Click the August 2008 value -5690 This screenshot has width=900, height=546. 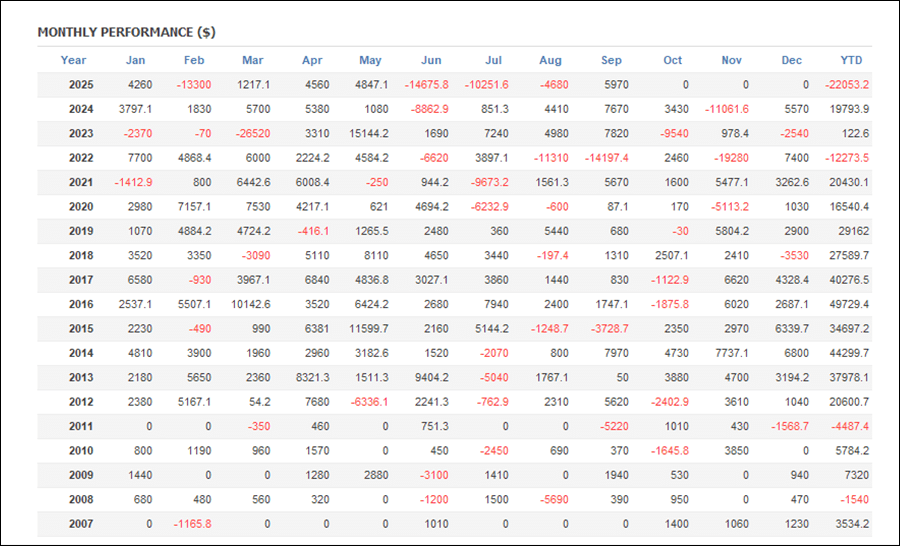click(554, 499)
